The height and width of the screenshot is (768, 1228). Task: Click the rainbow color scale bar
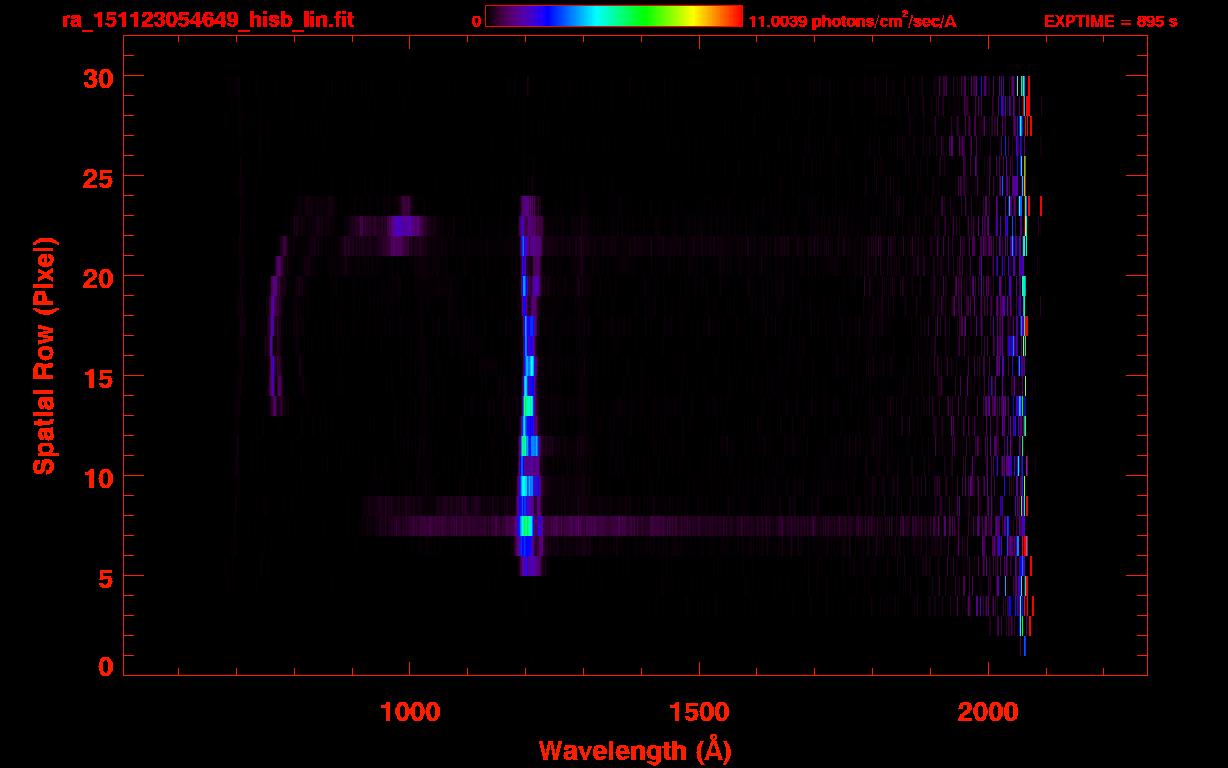(x=614, y=16)
